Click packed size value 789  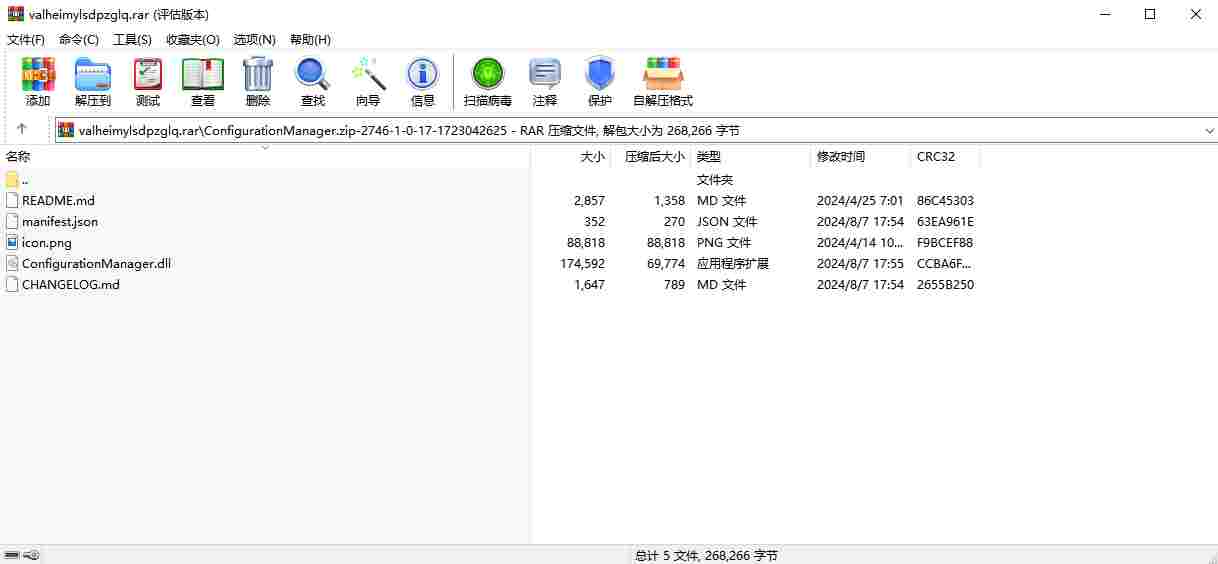click(674, 284)
